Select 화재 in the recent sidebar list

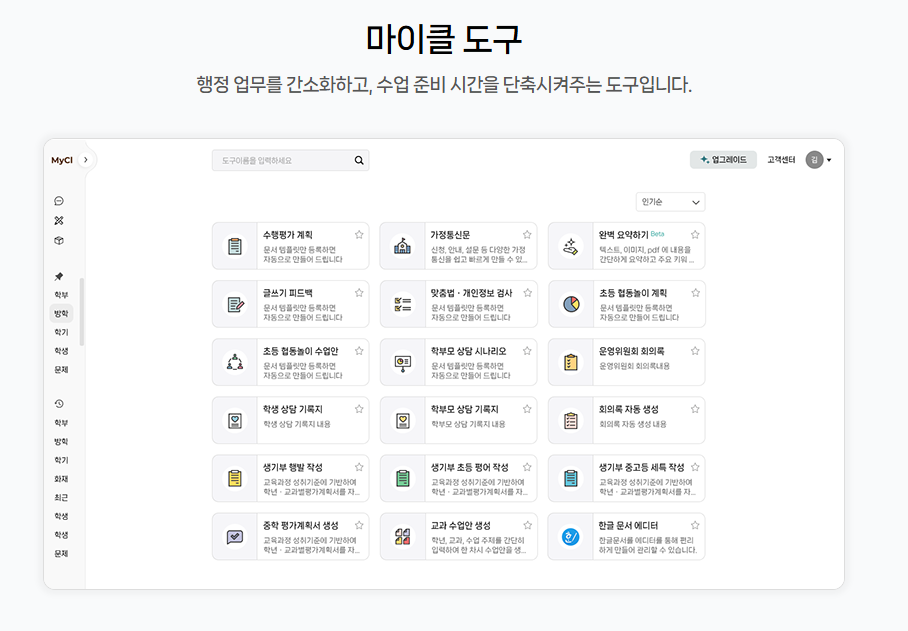pyautogui.click(x=61, y=479)
